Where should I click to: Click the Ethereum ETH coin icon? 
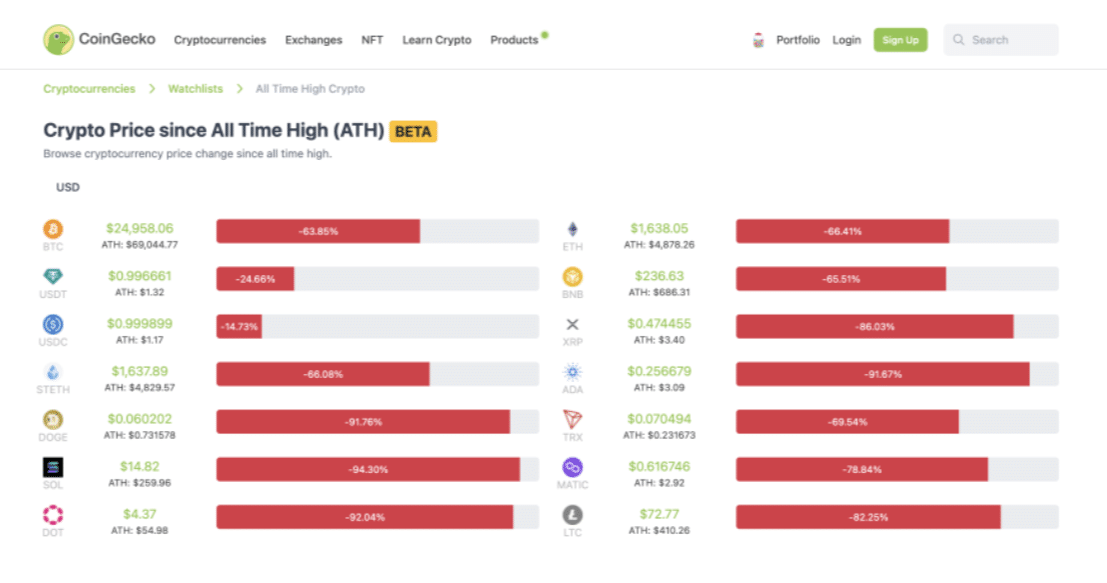pyautogui.click(x=573, y=229)
